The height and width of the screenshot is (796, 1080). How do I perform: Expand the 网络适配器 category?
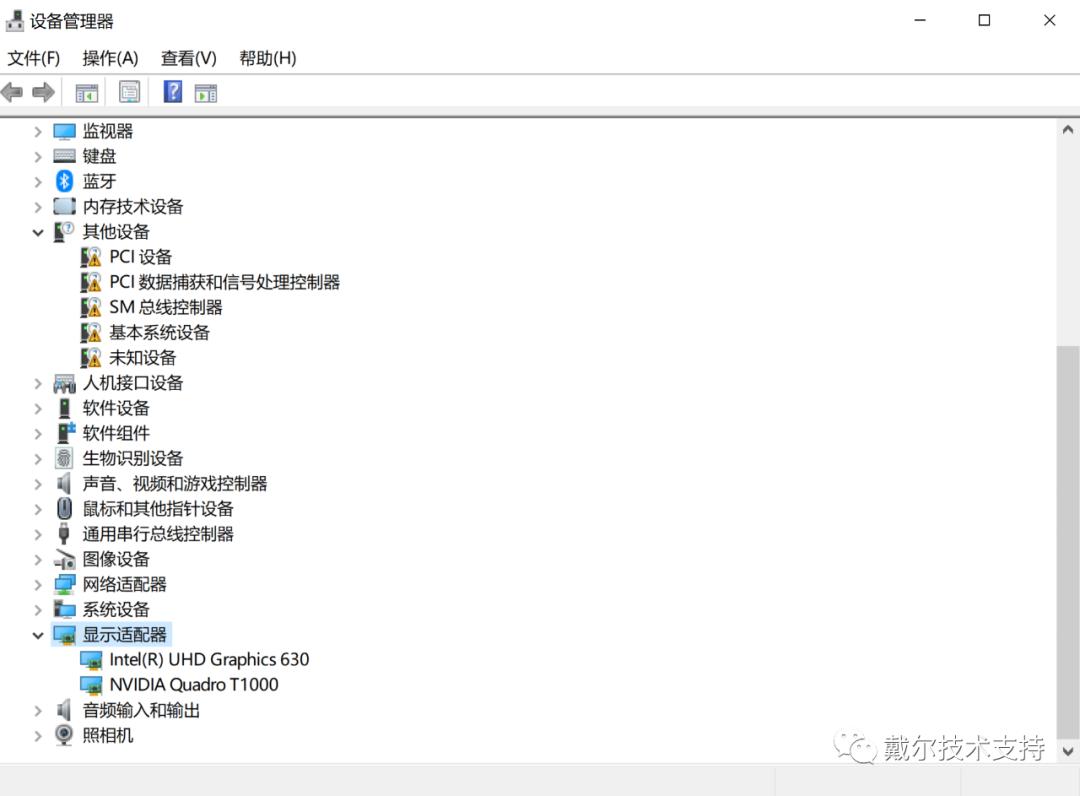[37, 584]
